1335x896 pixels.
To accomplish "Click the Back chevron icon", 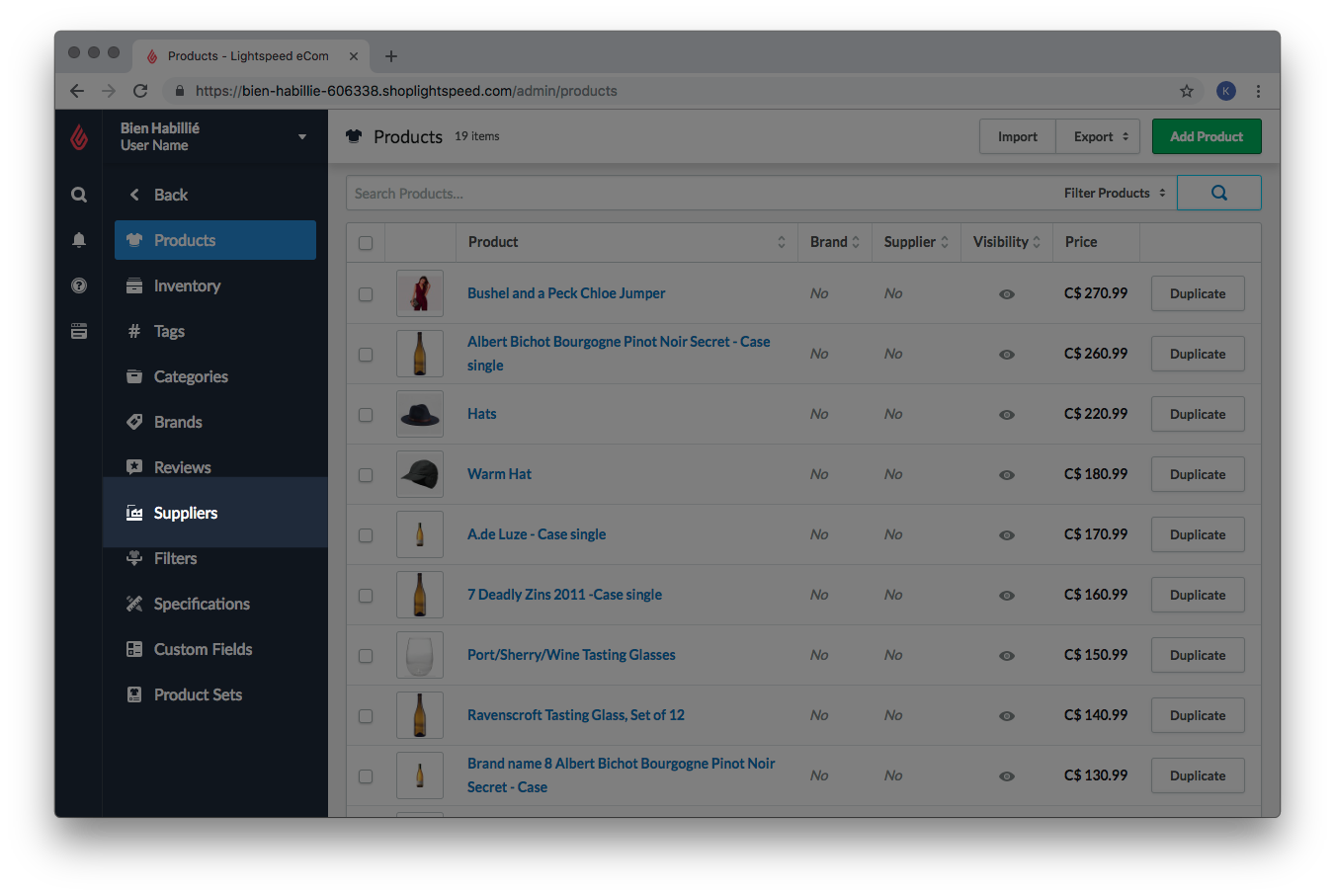I will (134, 195).
